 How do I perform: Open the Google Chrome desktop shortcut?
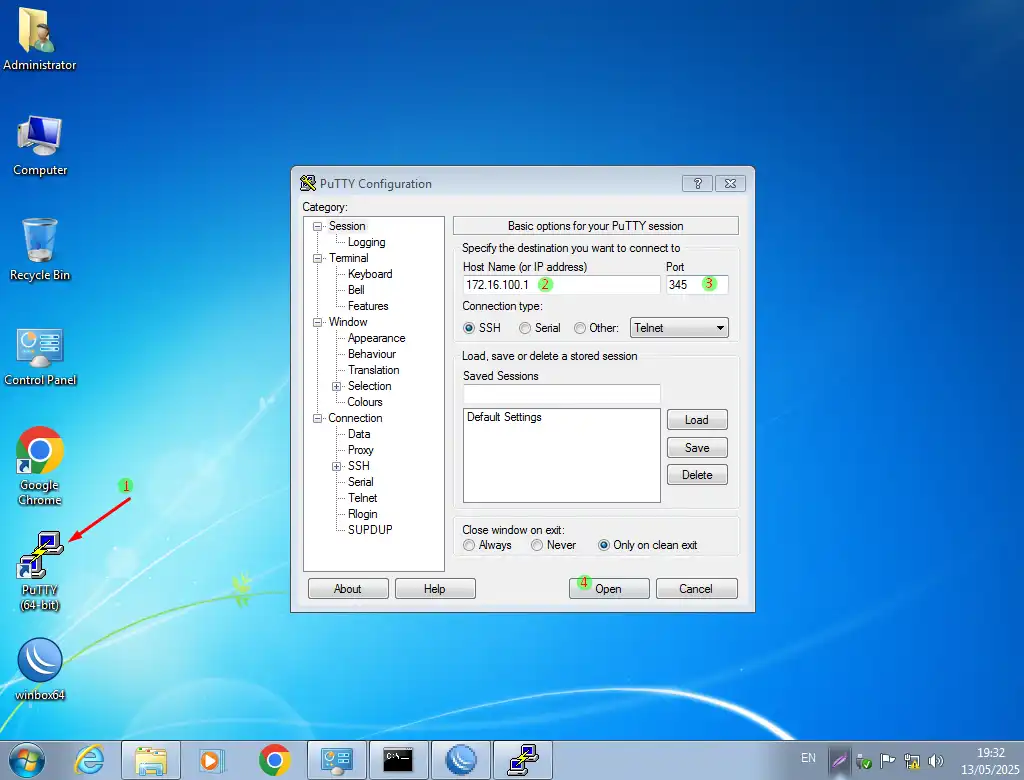coord(40,452)
